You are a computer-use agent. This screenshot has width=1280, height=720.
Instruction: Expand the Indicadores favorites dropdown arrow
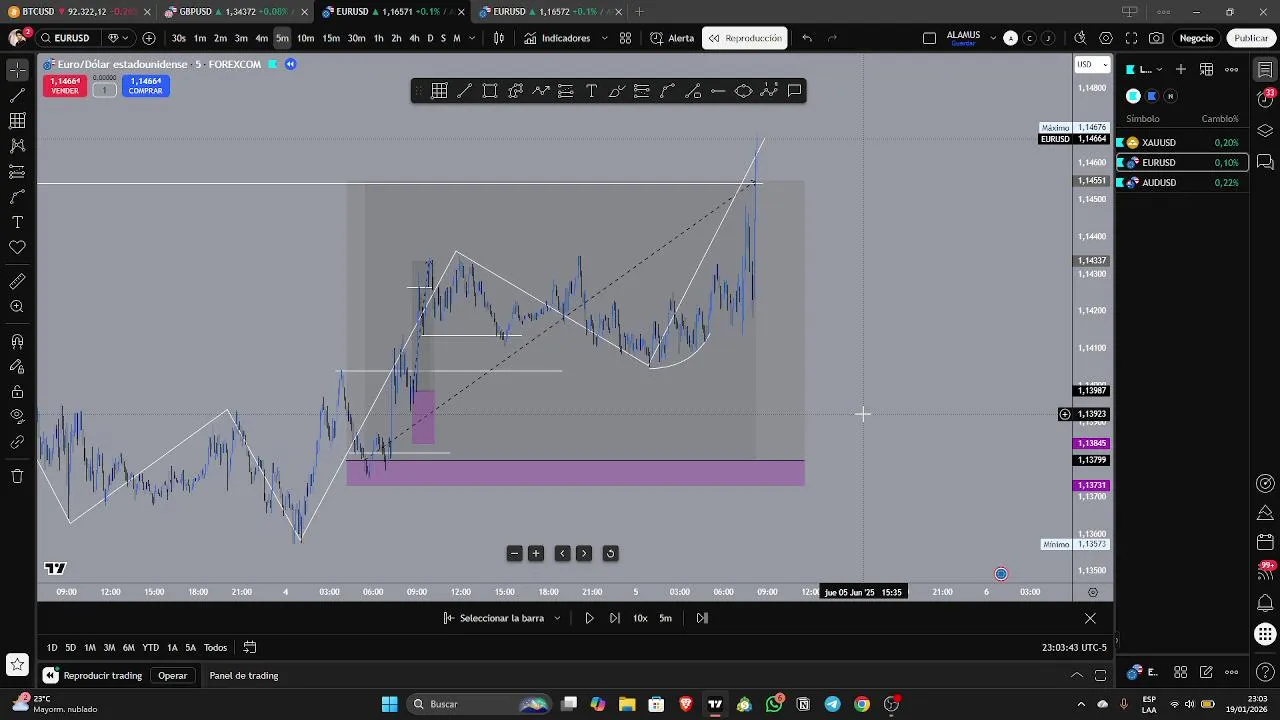click(603, 38)
